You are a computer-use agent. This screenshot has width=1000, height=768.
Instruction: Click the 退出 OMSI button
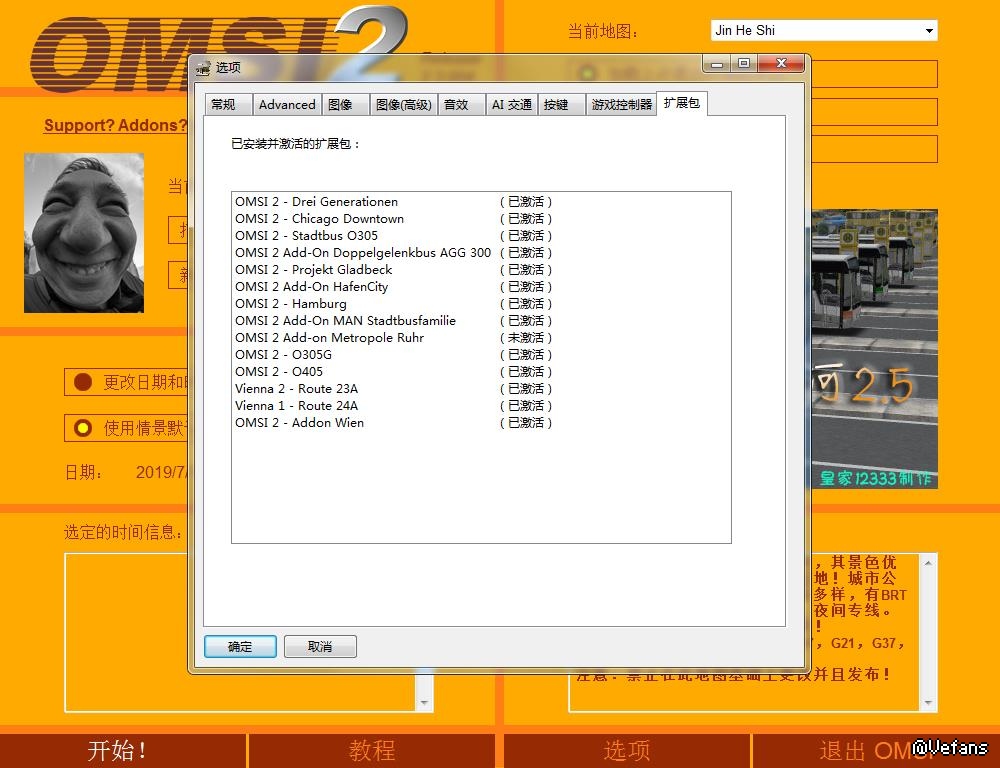(876, 750)
